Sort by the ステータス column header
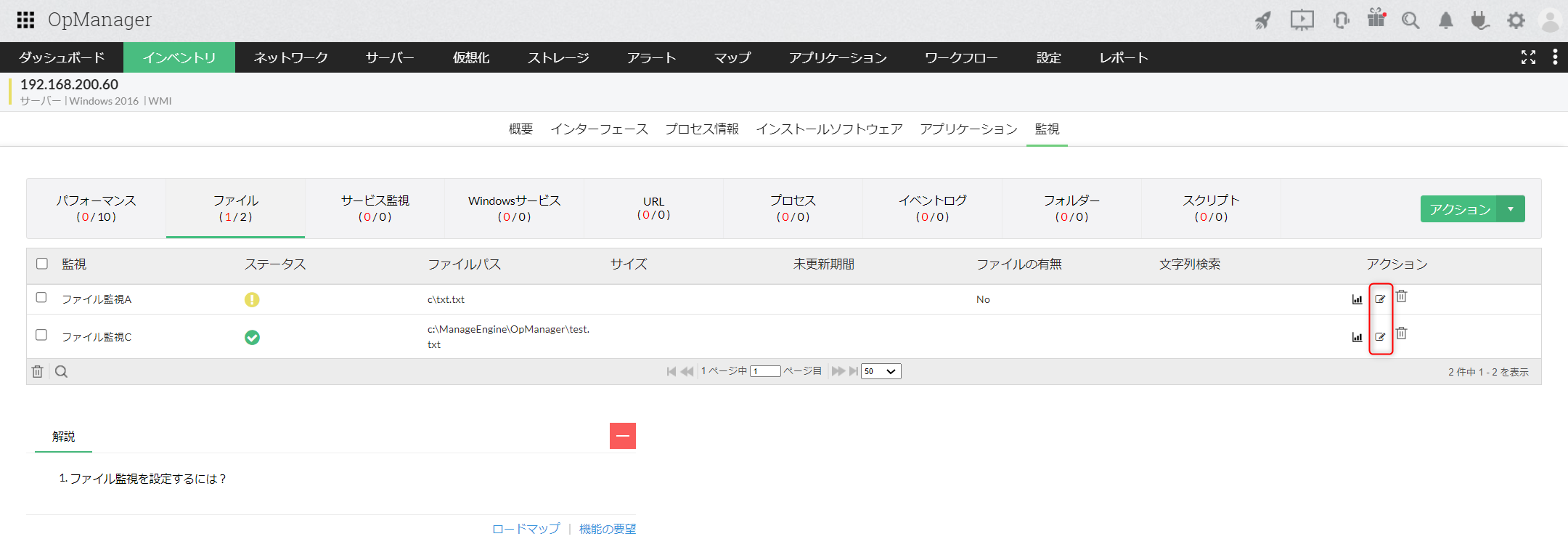Screen dimensions: 1568x547 pos(275,264)
